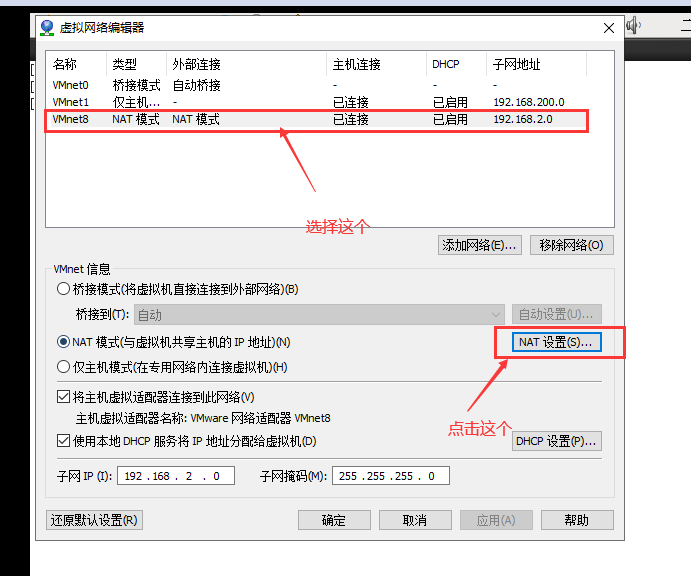Image resolution: width=691 pixels, height=576 pixels.
Task: Toggle 使用本地 DHCP 服务 checkbox
Action: 63,441
